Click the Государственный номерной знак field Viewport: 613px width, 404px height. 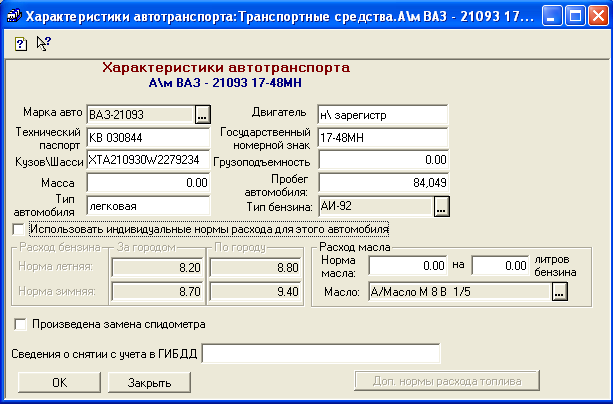pyautogui.click(x=383, y=138)
